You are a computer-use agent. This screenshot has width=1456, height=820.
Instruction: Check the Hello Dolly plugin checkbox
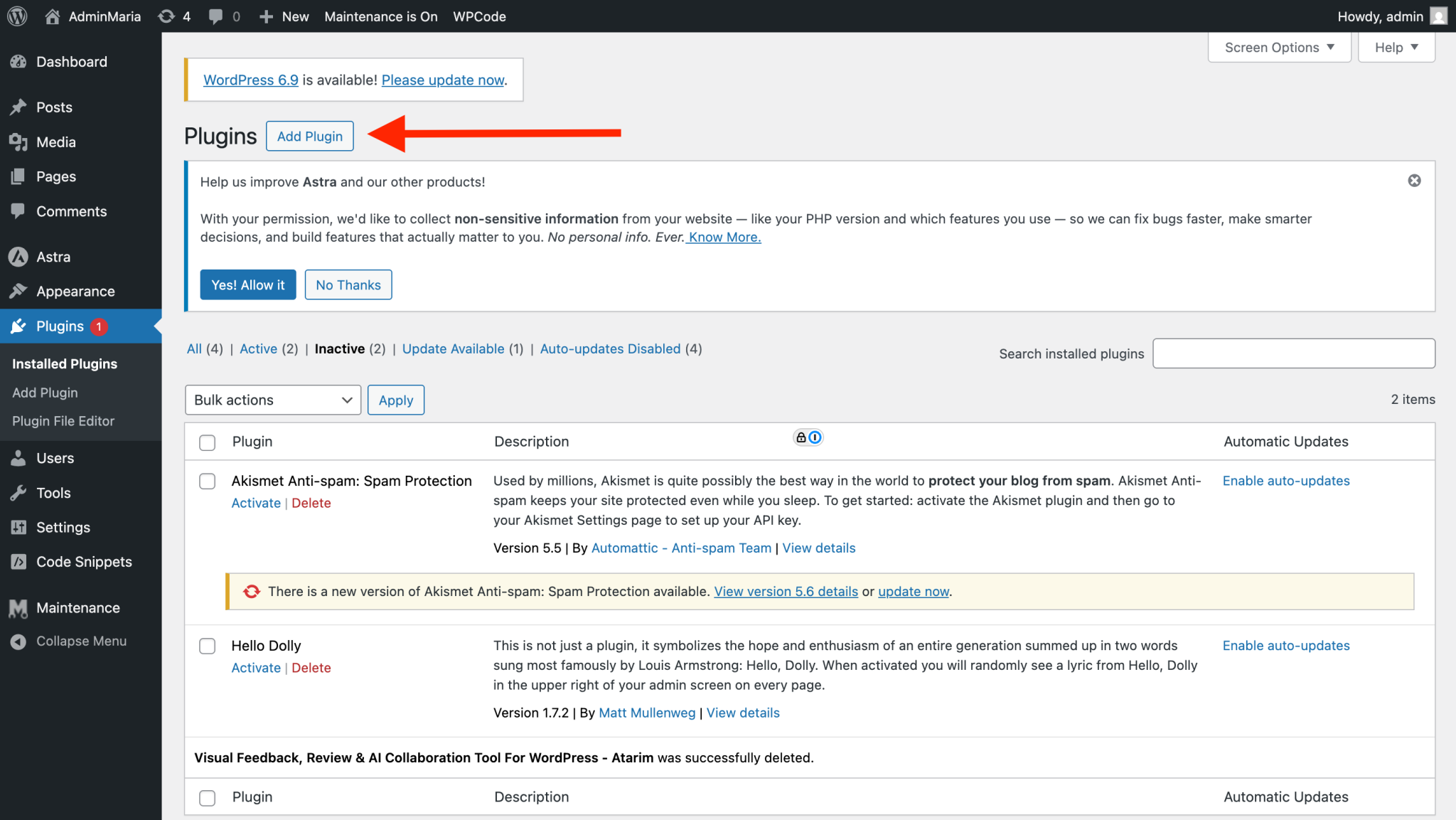tap(207, 646)
